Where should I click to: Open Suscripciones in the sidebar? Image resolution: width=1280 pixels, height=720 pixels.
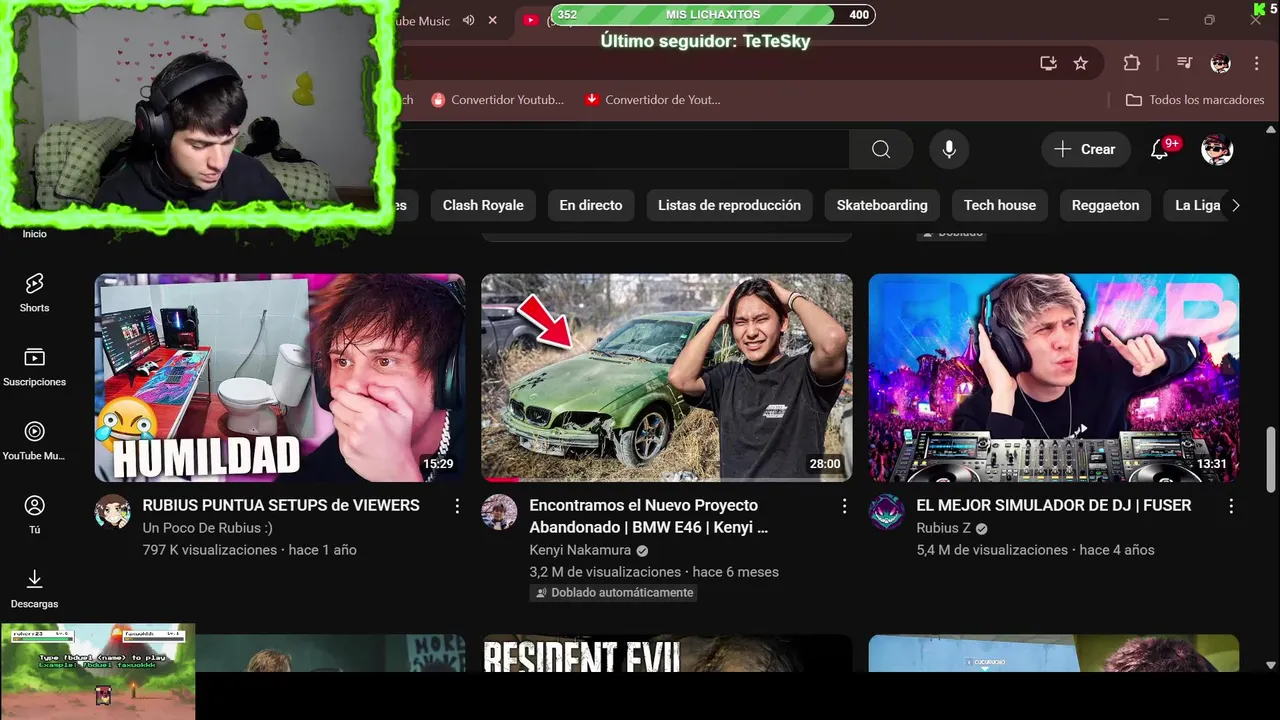34,367
